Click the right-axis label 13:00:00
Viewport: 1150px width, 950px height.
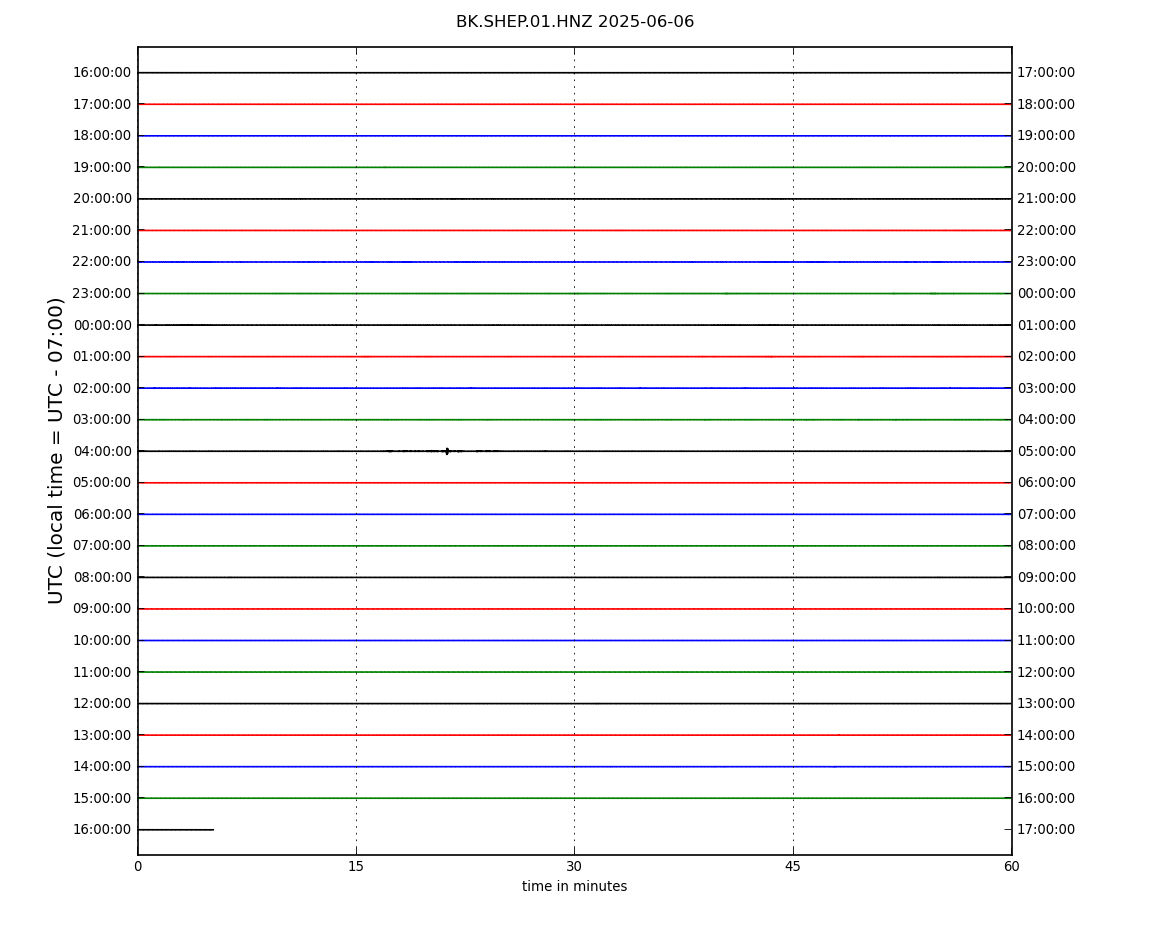click(1046, 704)
